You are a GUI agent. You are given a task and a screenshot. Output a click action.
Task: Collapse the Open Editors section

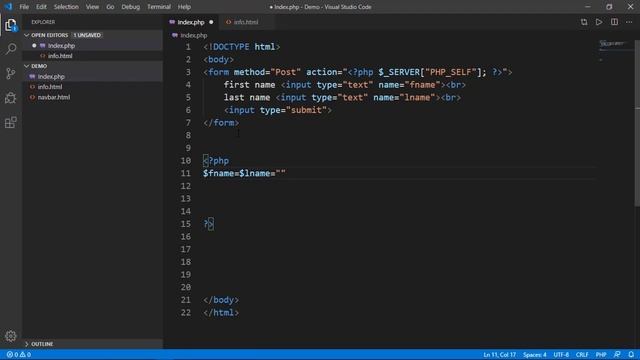27,35
